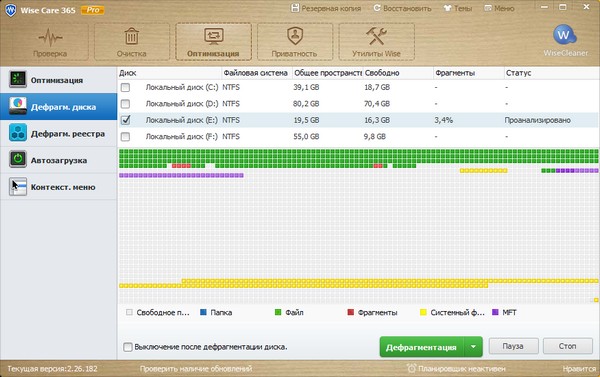Check the Локальный диск (C:) checkbox
Screen dimensions: 600x377
click(125, 88)
